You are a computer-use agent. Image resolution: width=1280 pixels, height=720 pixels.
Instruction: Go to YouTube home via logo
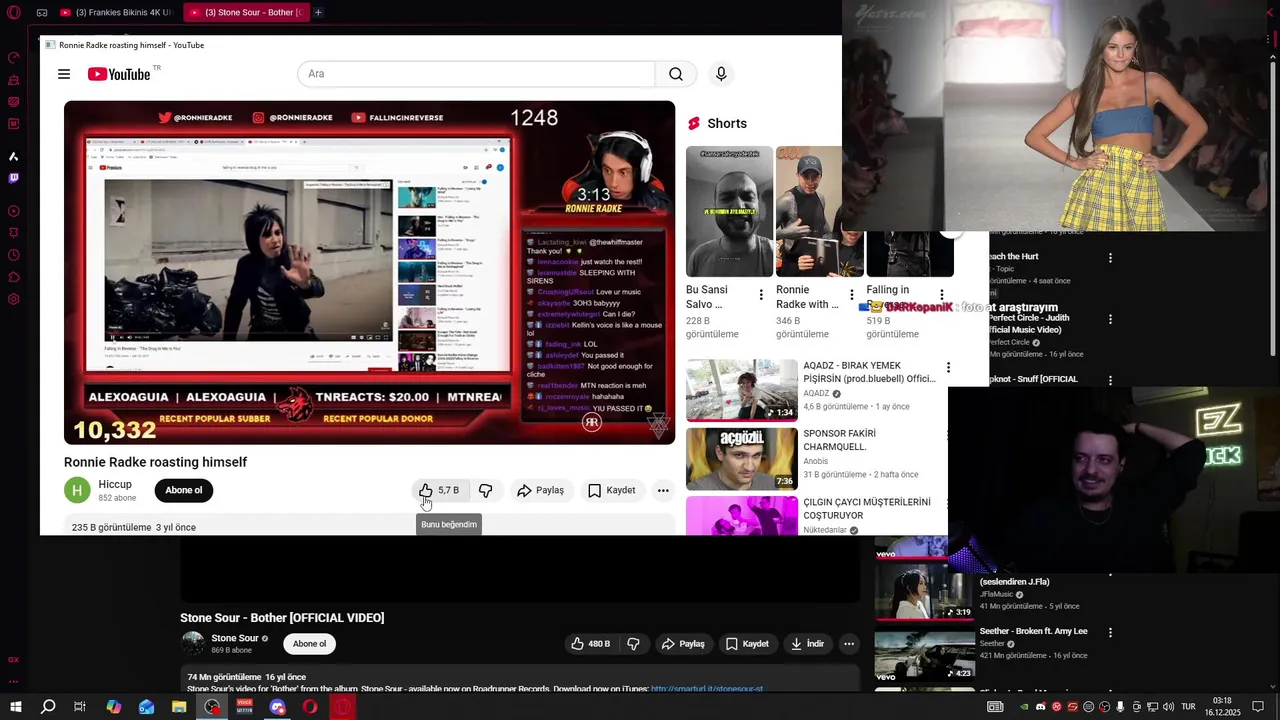[x=119, y=74]
